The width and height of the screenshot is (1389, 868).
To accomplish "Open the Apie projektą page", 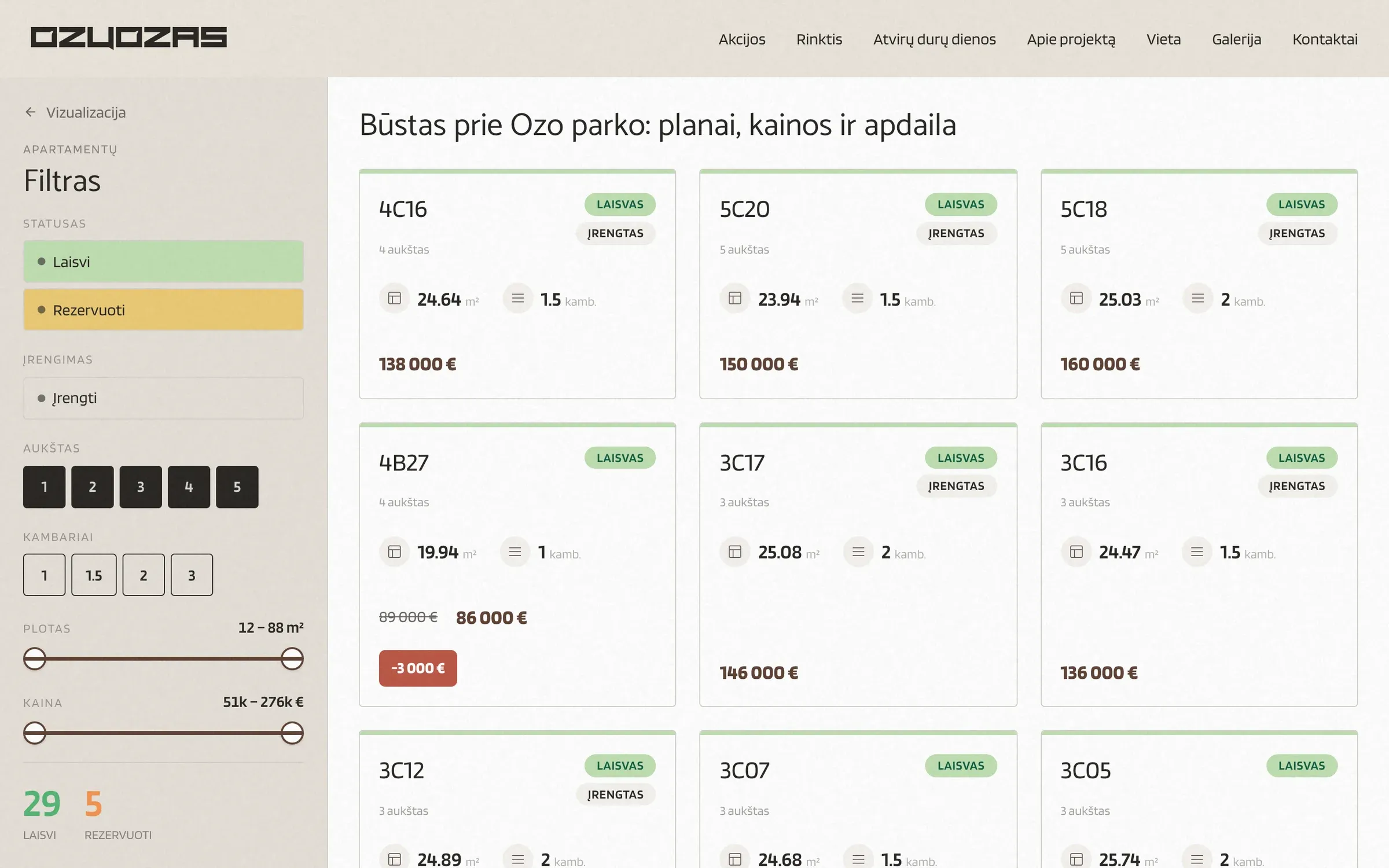I will [1071, 39].
